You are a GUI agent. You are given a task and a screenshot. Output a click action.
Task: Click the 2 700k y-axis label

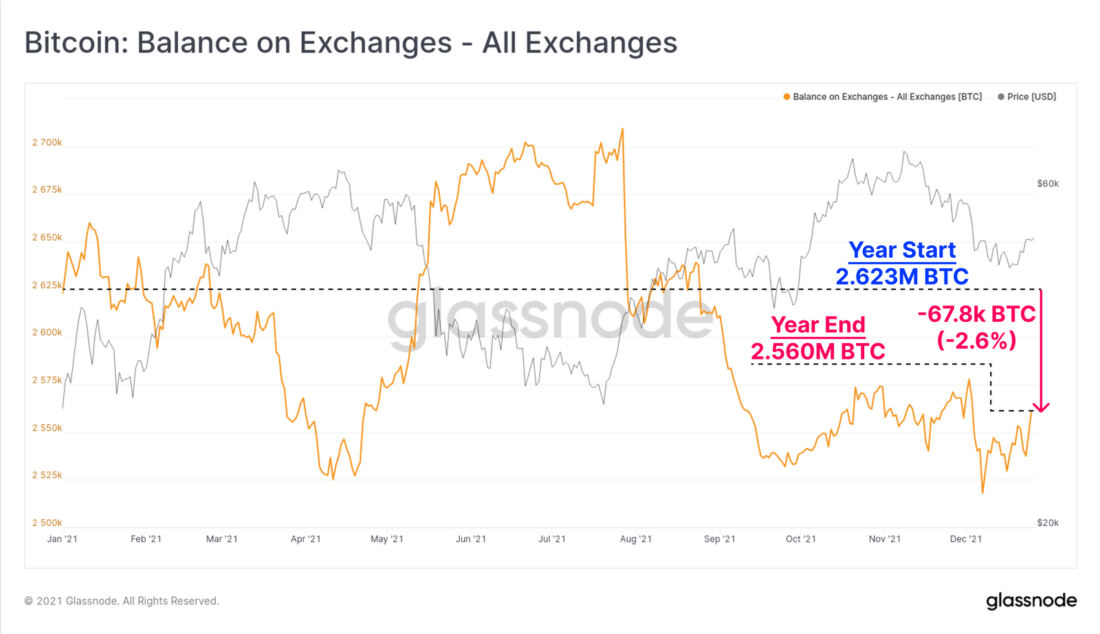tap(47, 142)
